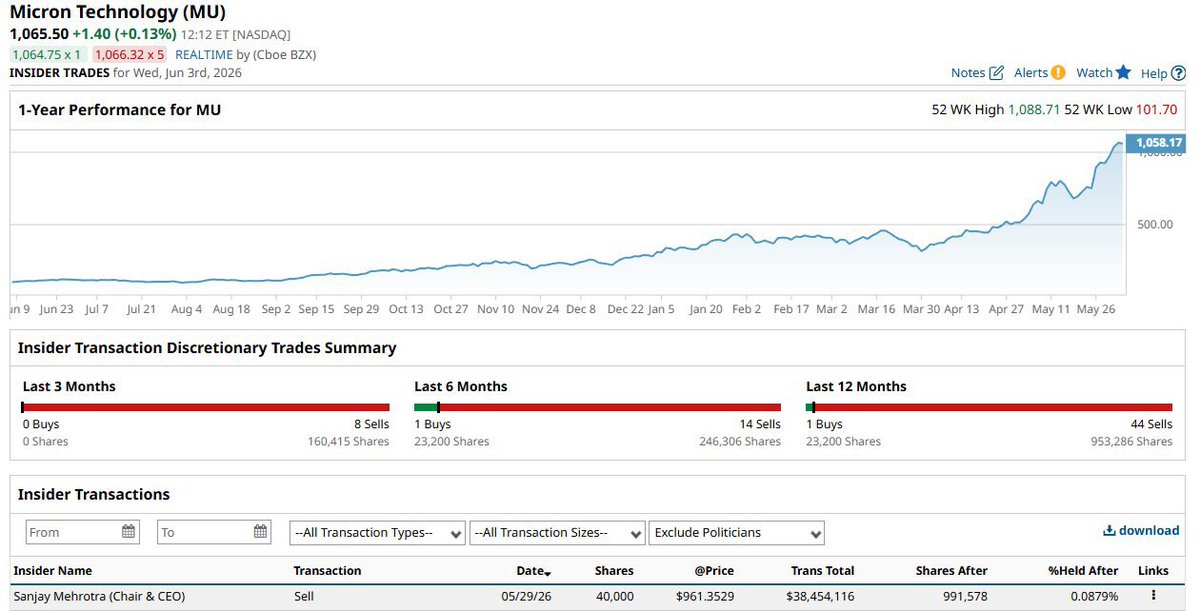Viewport: 1200px width, 611px height.
Task: Open the From date calendar icon
Action: pyautogui.click(x=129, y=532)
